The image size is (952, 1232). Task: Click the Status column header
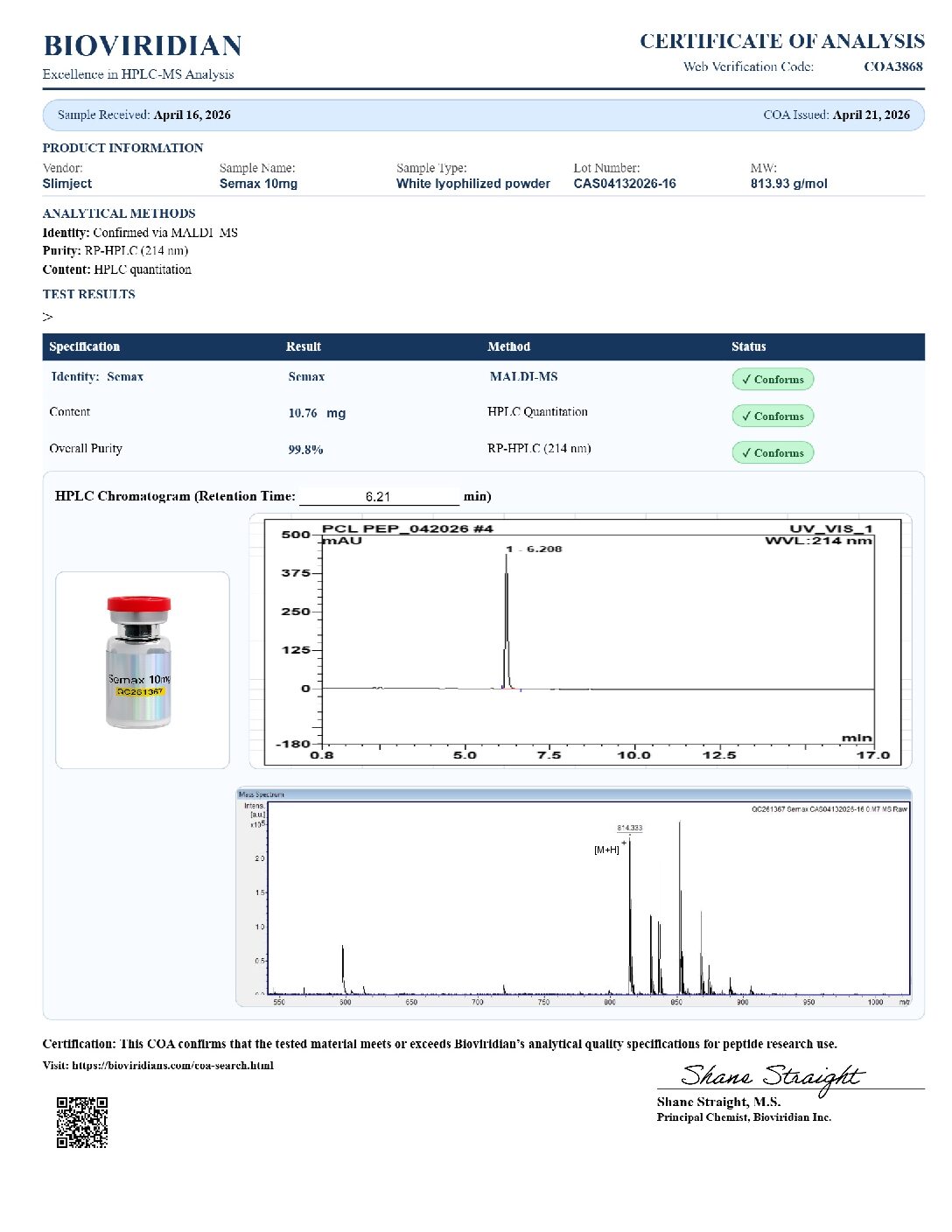tap(749, 346)
